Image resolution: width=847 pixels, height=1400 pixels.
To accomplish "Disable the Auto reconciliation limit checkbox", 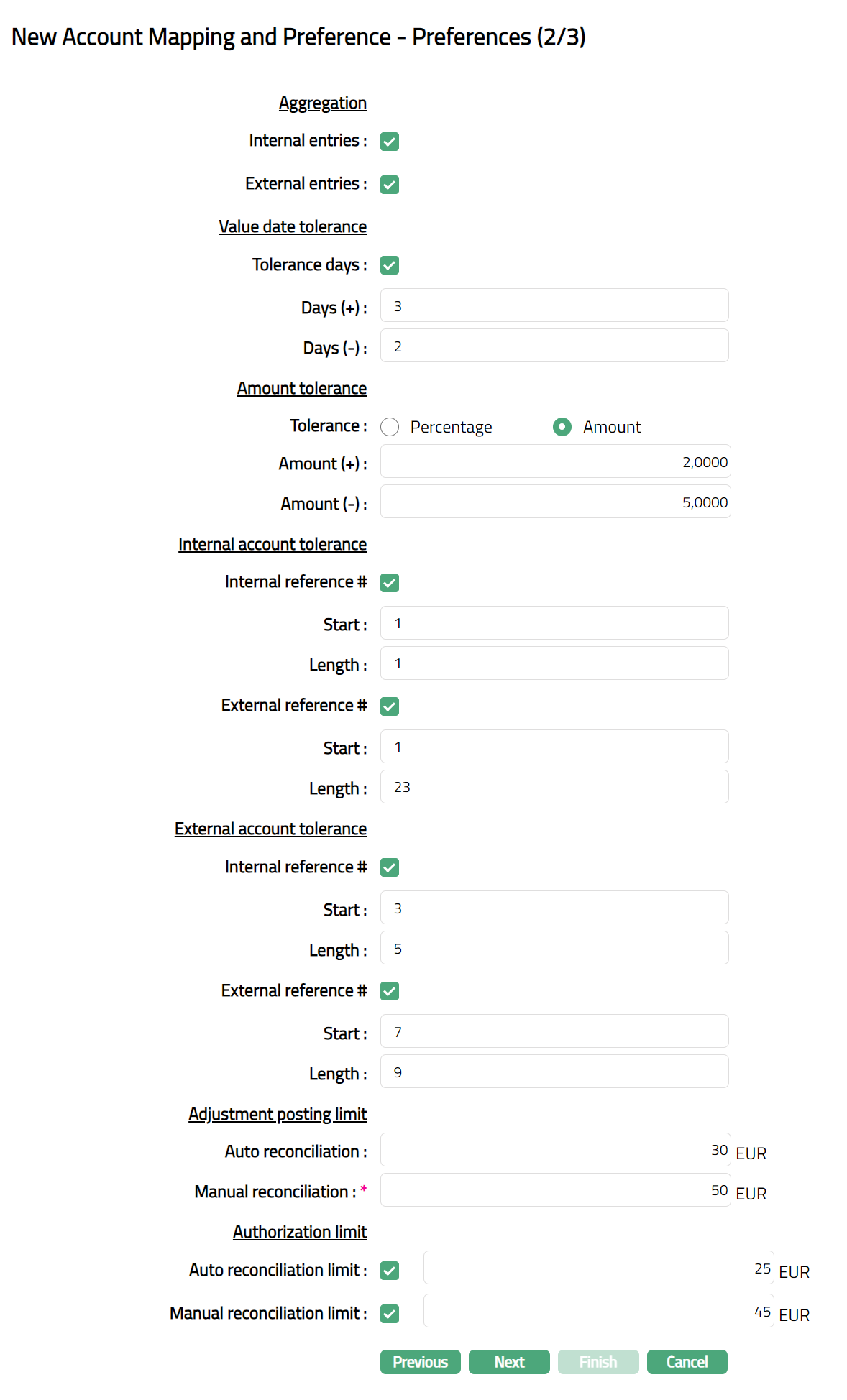I will [x=390, y=1271].
